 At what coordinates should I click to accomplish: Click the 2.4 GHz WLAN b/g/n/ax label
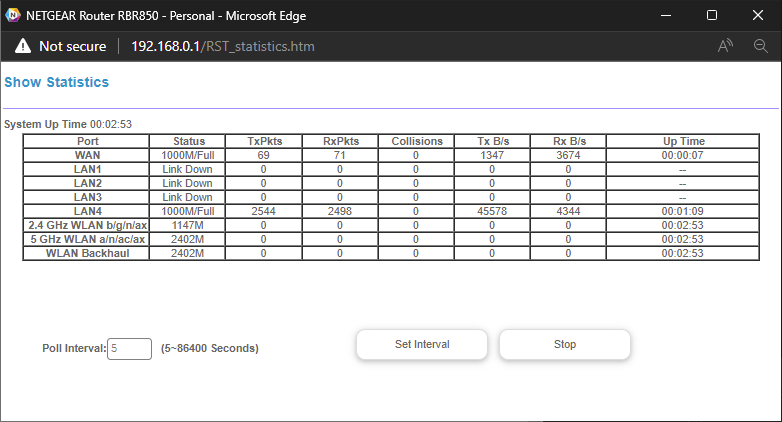point(88,225)
